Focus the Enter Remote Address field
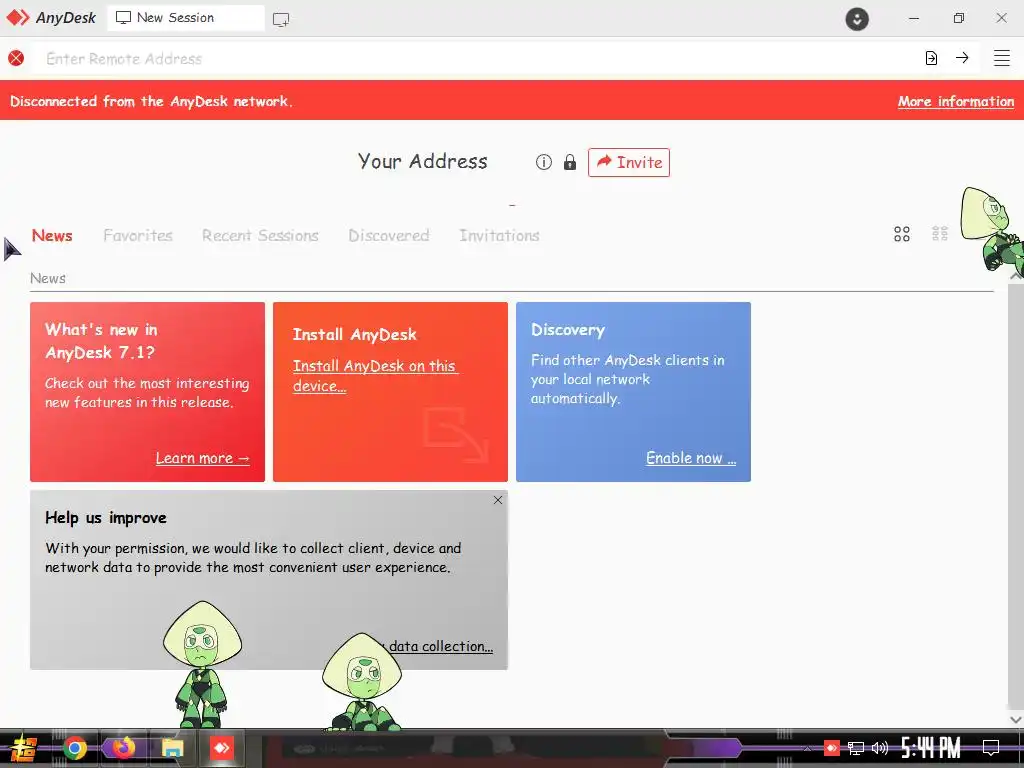 click(x=477, y=59)
